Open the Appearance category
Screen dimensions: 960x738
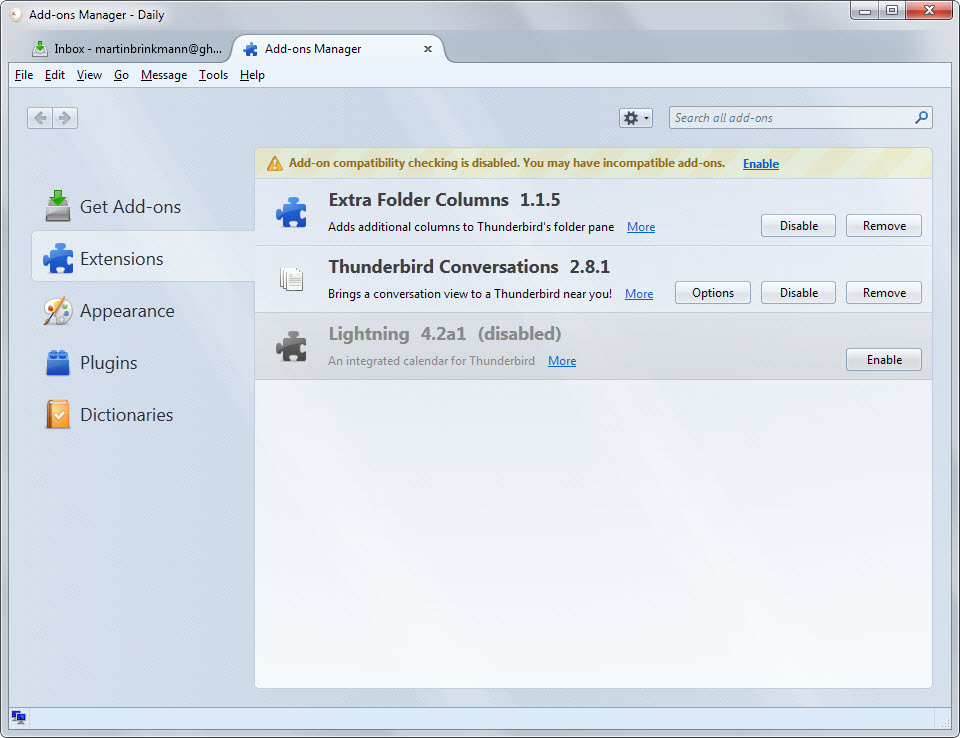(143, 311)
